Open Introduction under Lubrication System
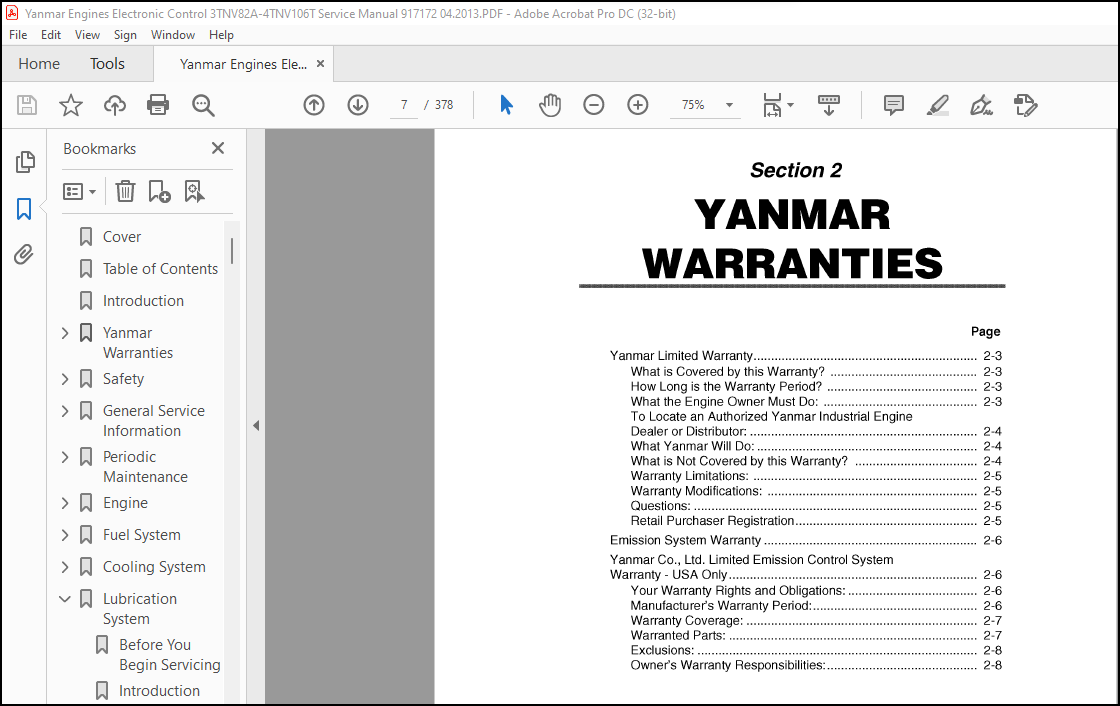This screenshot has height=706, width=1120. 159,691
